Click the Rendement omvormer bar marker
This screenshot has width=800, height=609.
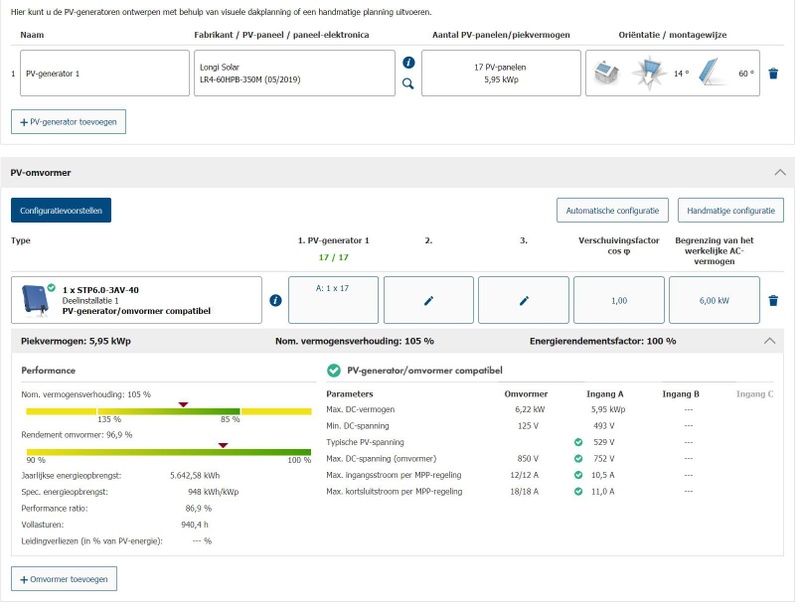[224, 447]
